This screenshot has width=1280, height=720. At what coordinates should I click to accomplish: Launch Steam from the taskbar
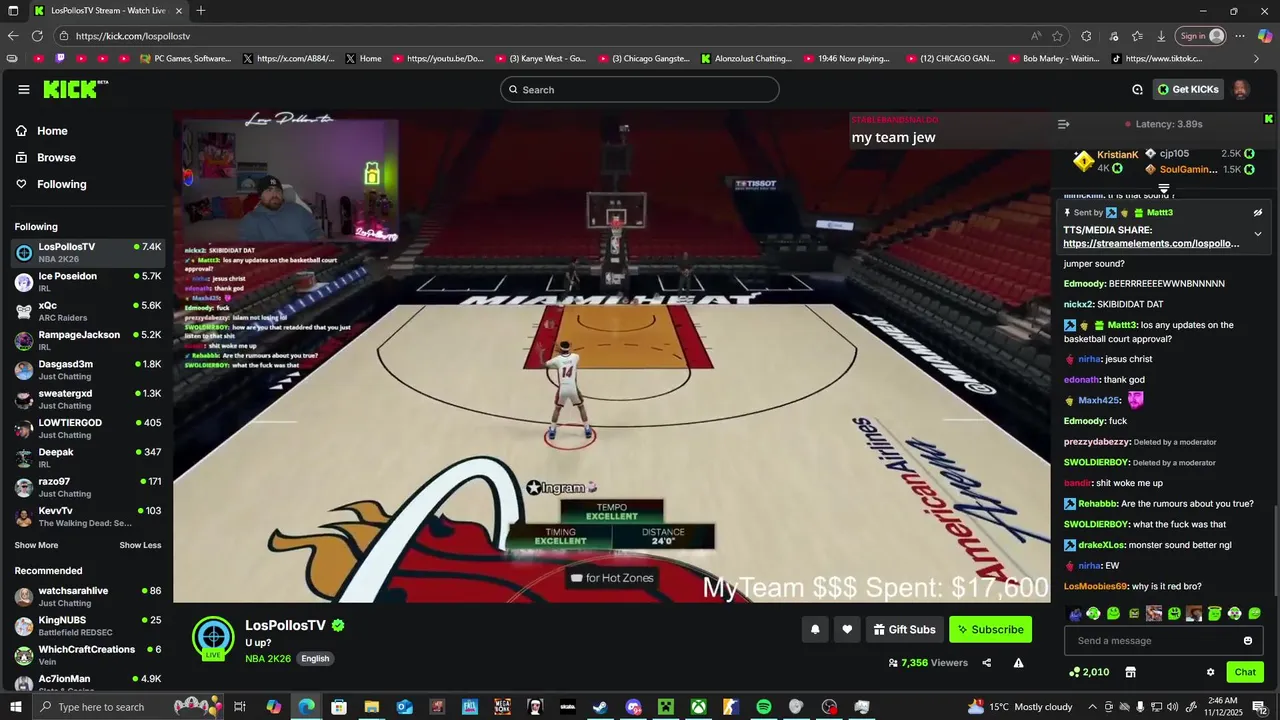[x=600, y=707]
